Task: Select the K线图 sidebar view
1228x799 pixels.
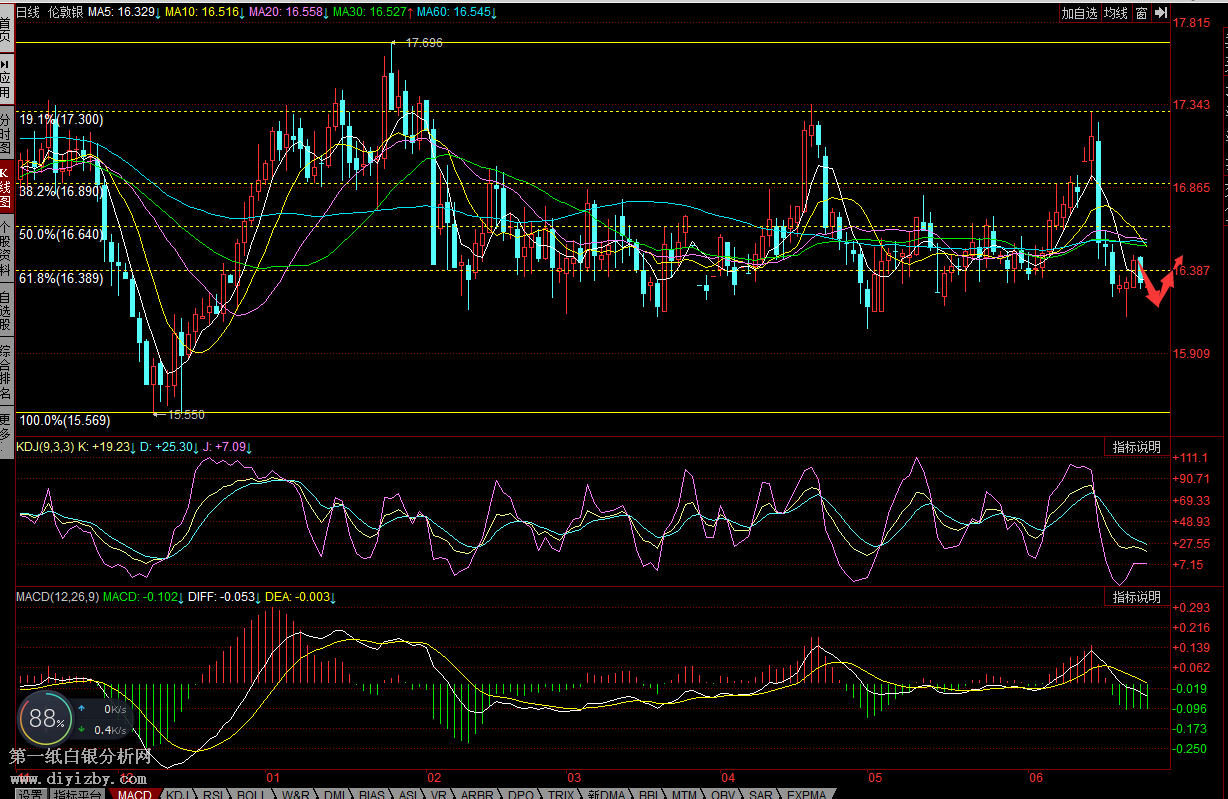Action: coord(6,186)
